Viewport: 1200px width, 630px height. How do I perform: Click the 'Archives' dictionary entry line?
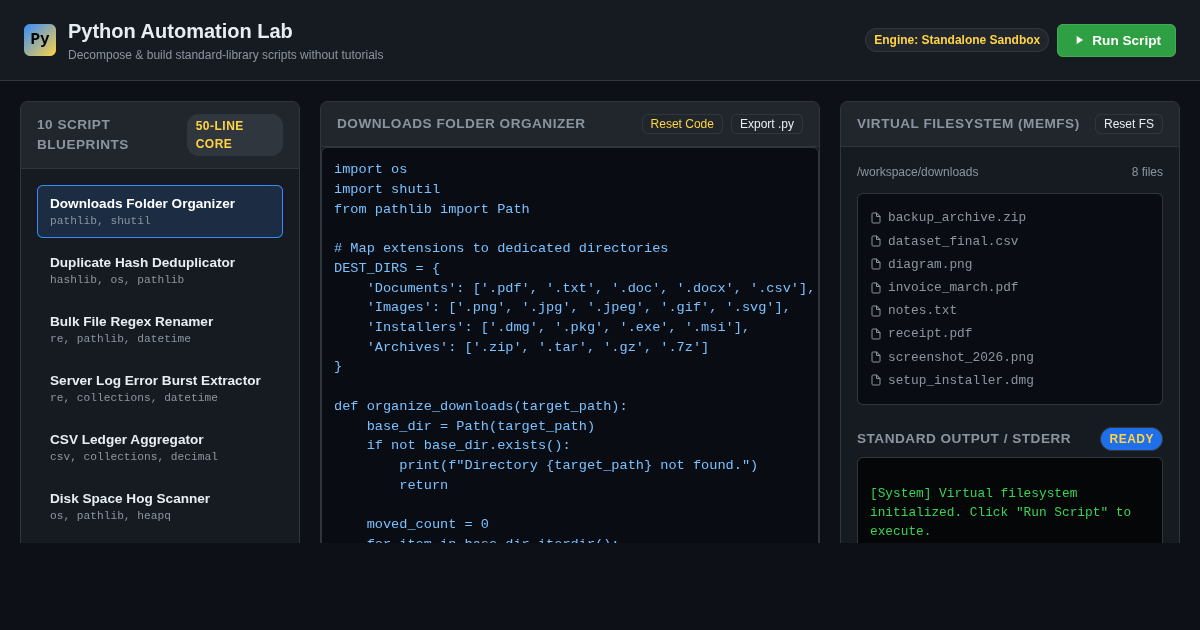coord(538,347)
